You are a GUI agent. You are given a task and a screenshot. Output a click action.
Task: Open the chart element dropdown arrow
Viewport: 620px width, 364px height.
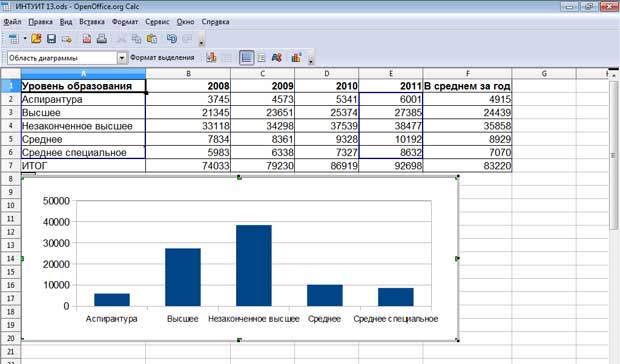[122, 58]
